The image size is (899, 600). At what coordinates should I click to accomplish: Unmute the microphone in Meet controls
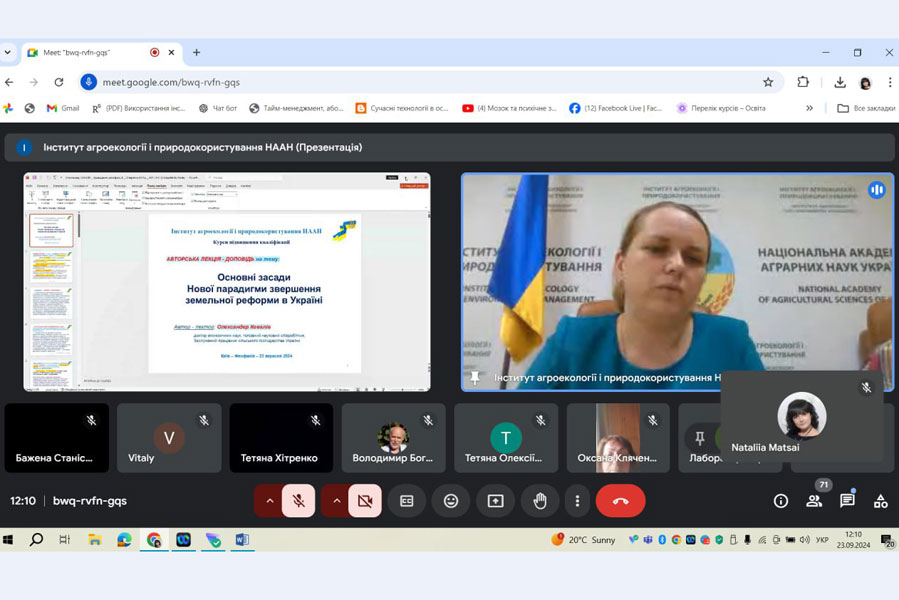(x=298, y=501)
